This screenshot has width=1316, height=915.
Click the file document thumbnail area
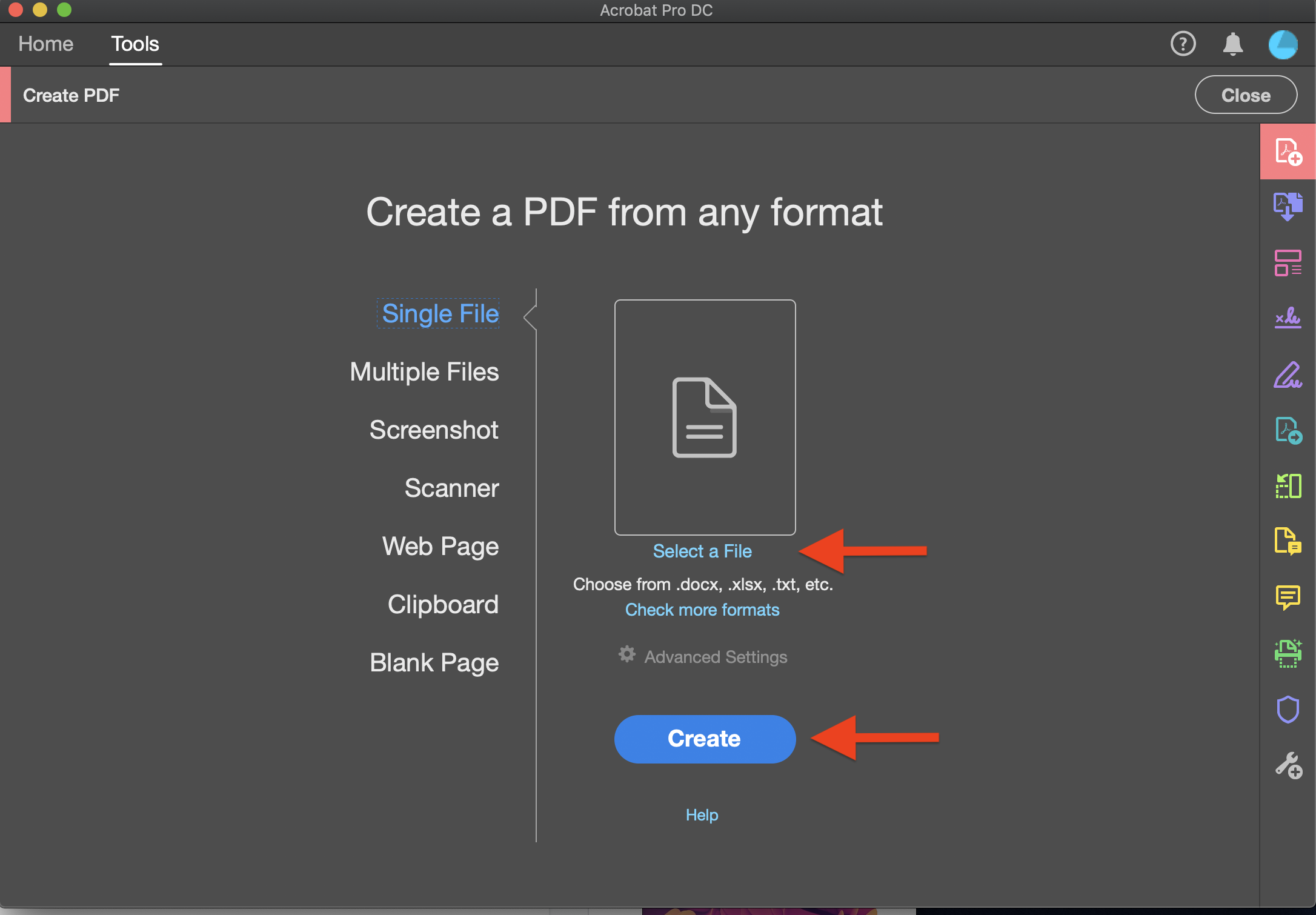tap(702, 419)
